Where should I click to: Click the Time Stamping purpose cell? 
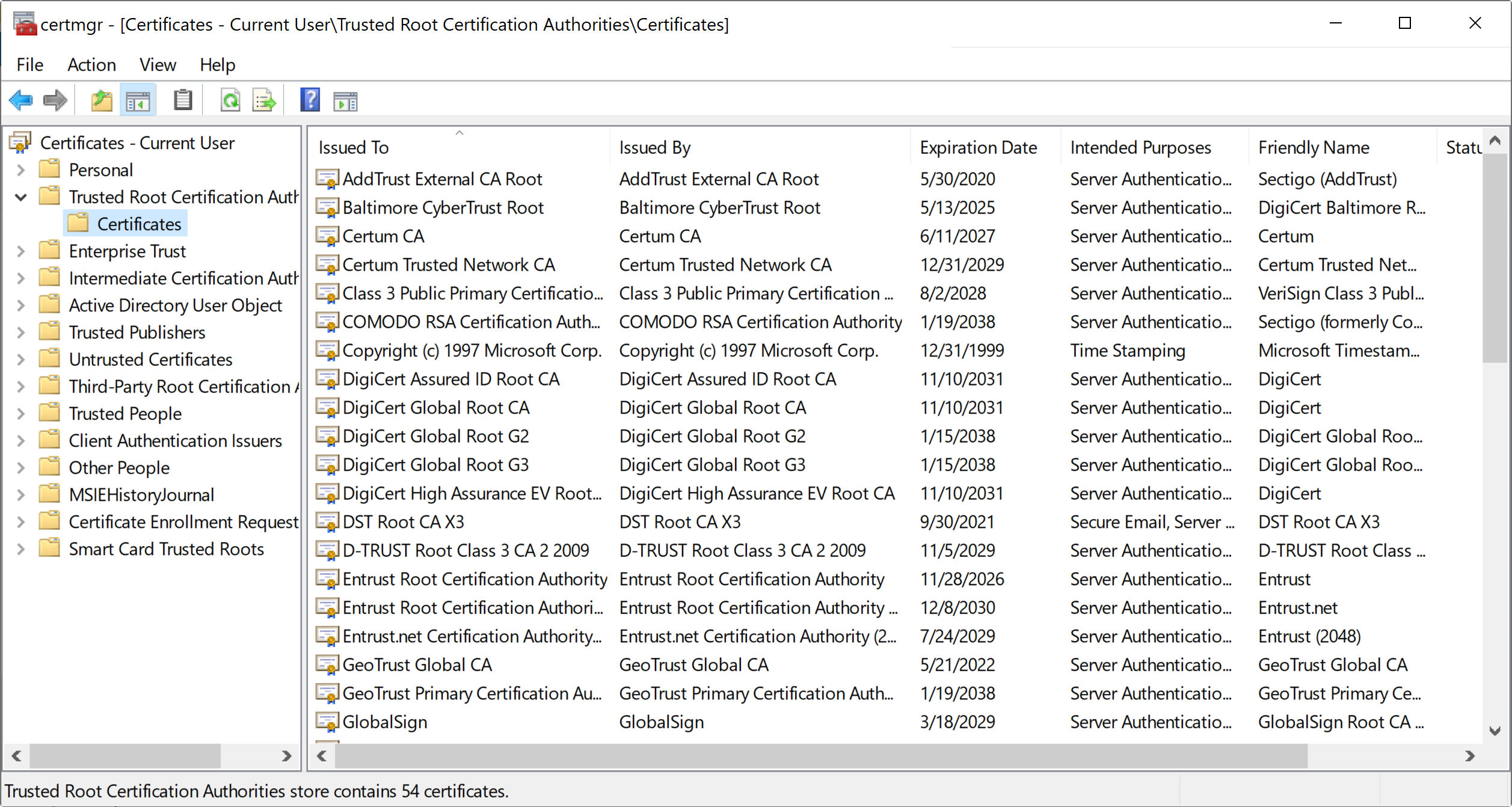point(1128,351)
